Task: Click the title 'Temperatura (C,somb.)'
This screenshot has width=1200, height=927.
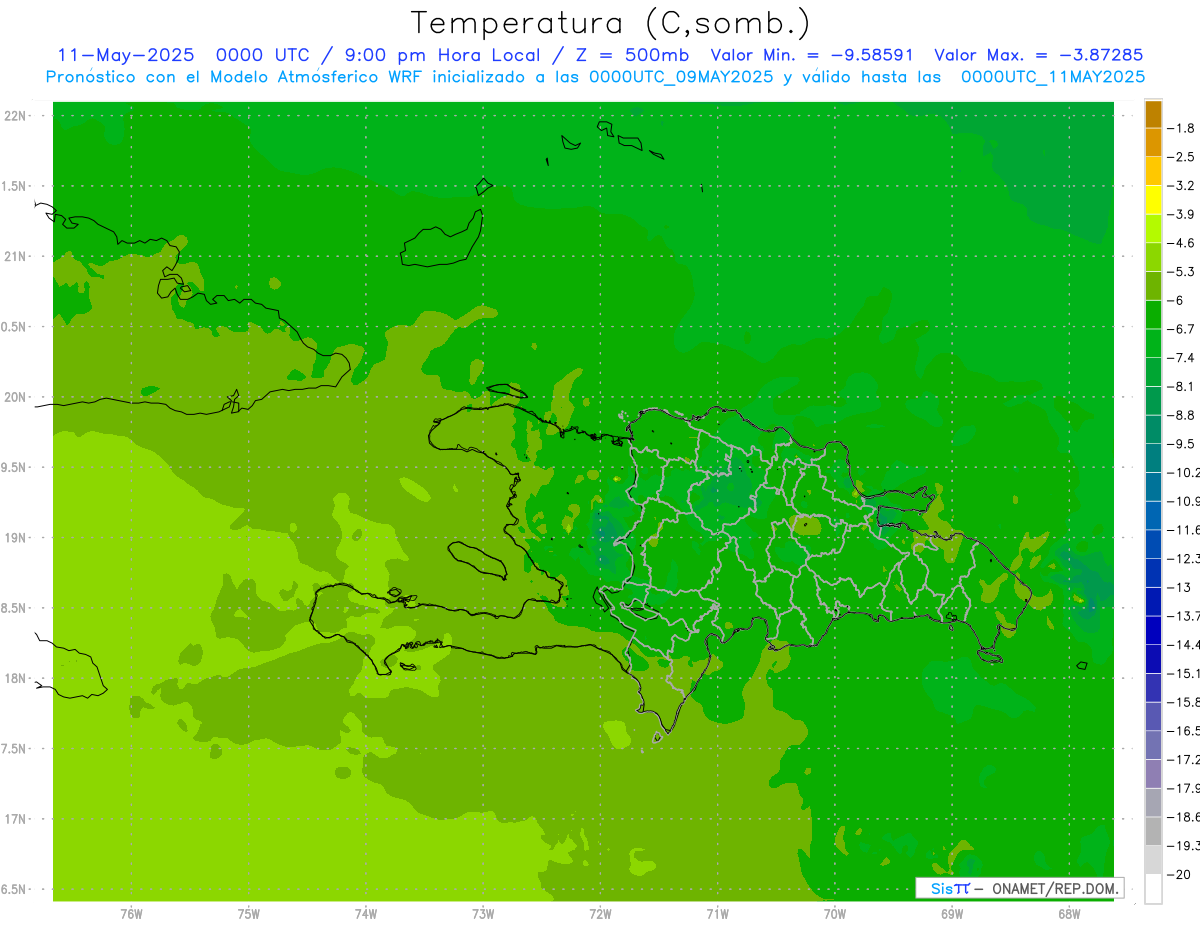Action: pyautogui.click(x=610, y=24)
